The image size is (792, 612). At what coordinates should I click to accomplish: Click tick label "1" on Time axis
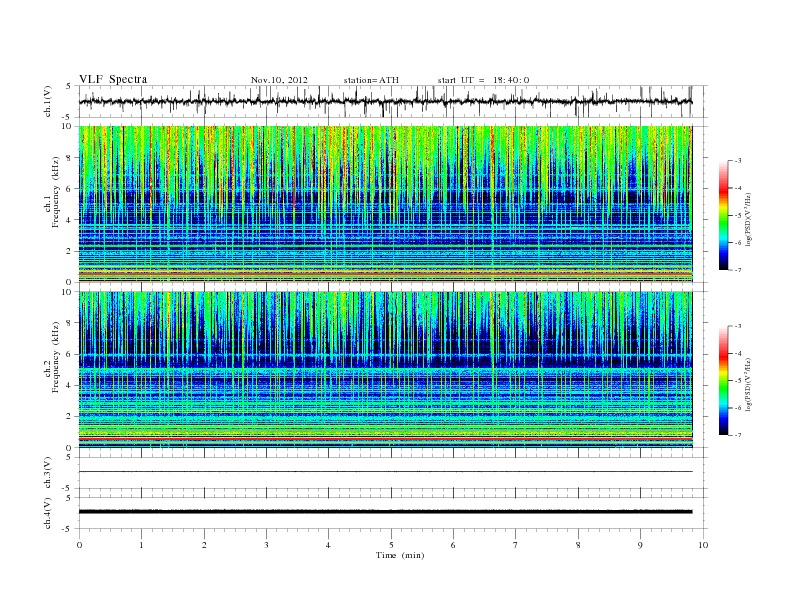(141, 545)
